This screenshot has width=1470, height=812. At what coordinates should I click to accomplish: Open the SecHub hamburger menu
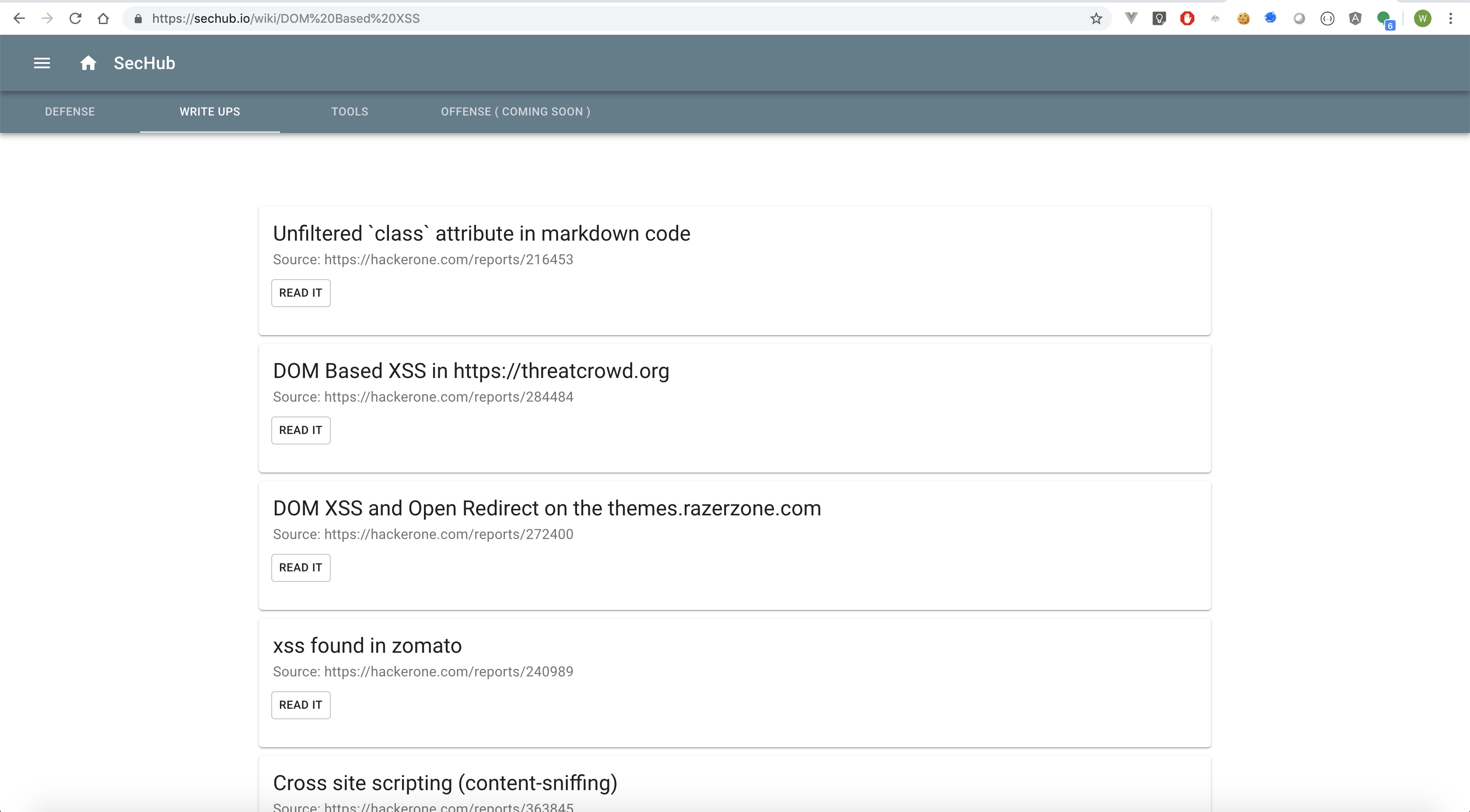[x=42, y=63]
